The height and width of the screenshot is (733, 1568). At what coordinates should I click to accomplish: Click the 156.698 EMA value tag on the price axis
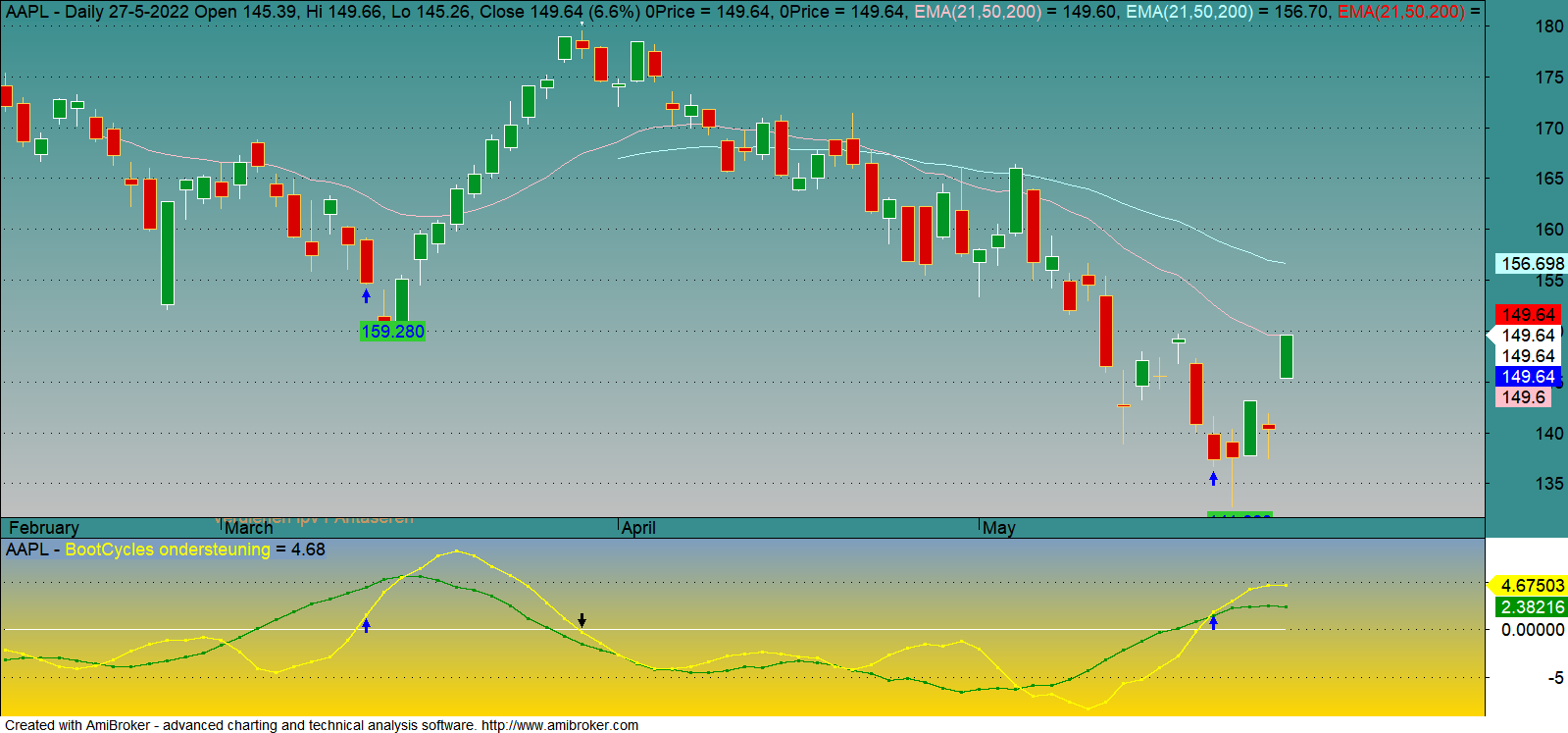coord(1532,263)
